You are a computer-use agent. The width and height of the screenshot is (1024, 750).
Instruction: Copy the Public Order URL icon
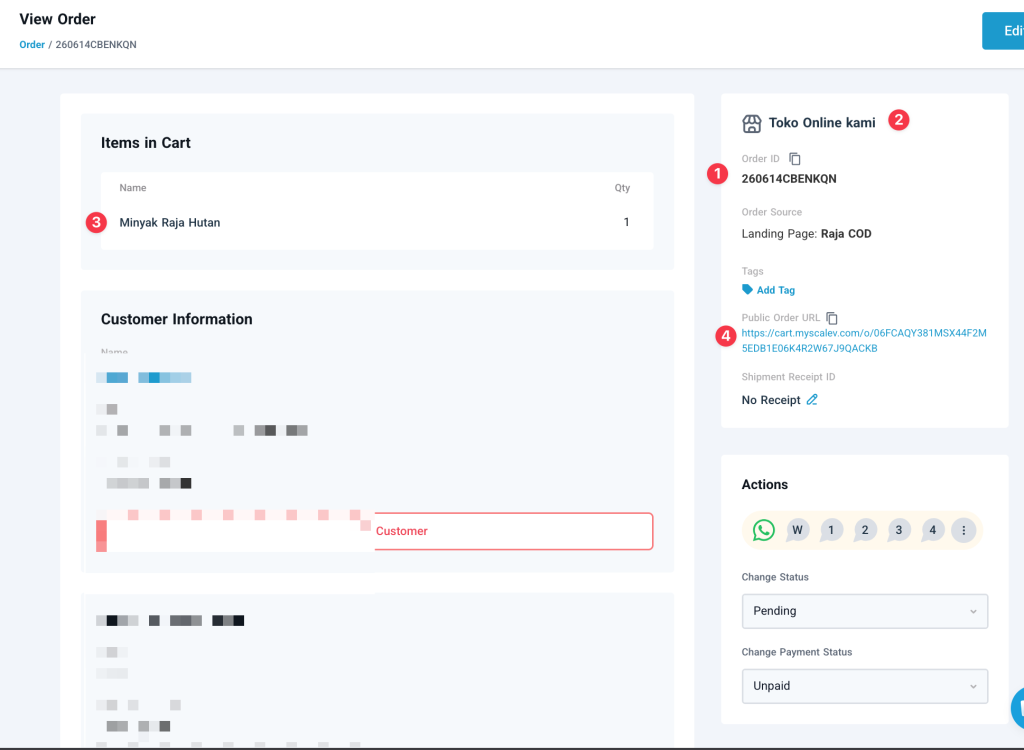(x=832, y=318)
